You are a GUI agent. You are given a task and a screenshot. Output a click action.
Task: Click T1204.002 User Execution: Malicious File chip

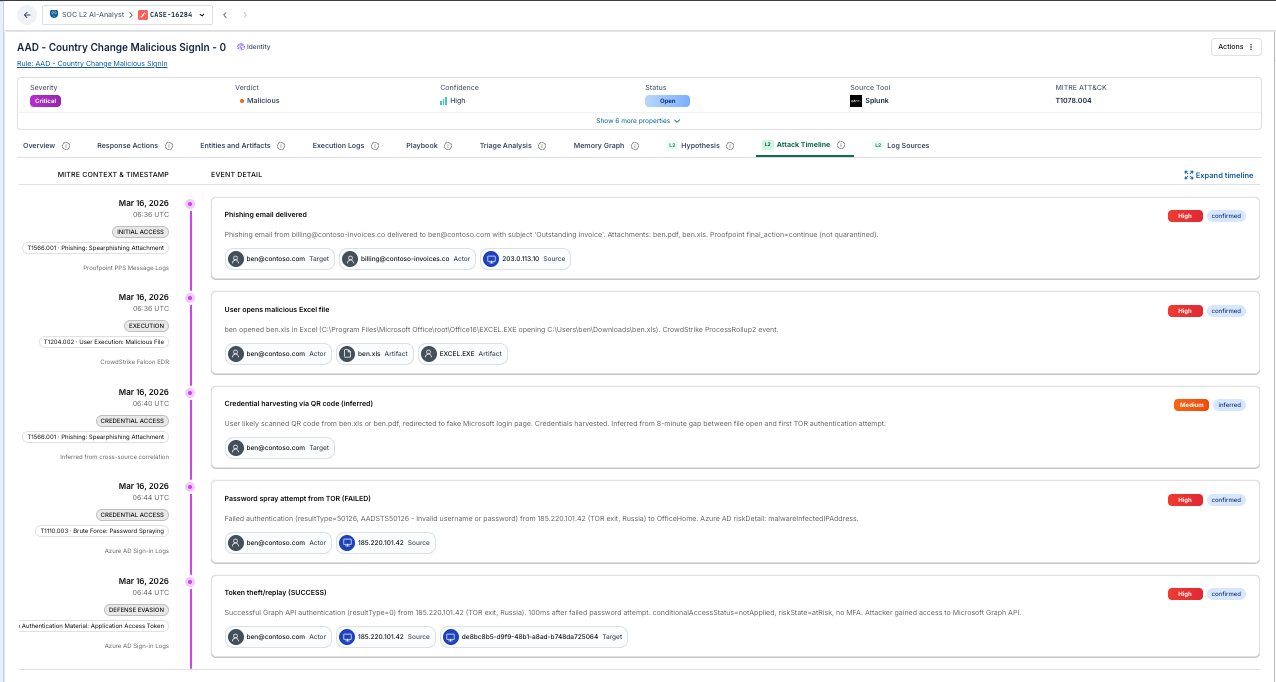coord(105,342)
